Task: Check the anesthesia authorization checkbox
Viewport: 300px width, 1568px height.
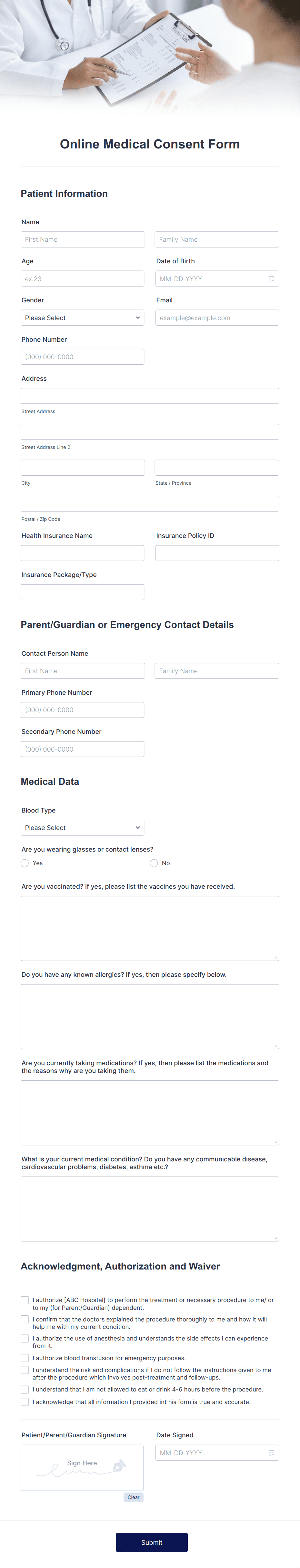Action: pos(25,1339)
